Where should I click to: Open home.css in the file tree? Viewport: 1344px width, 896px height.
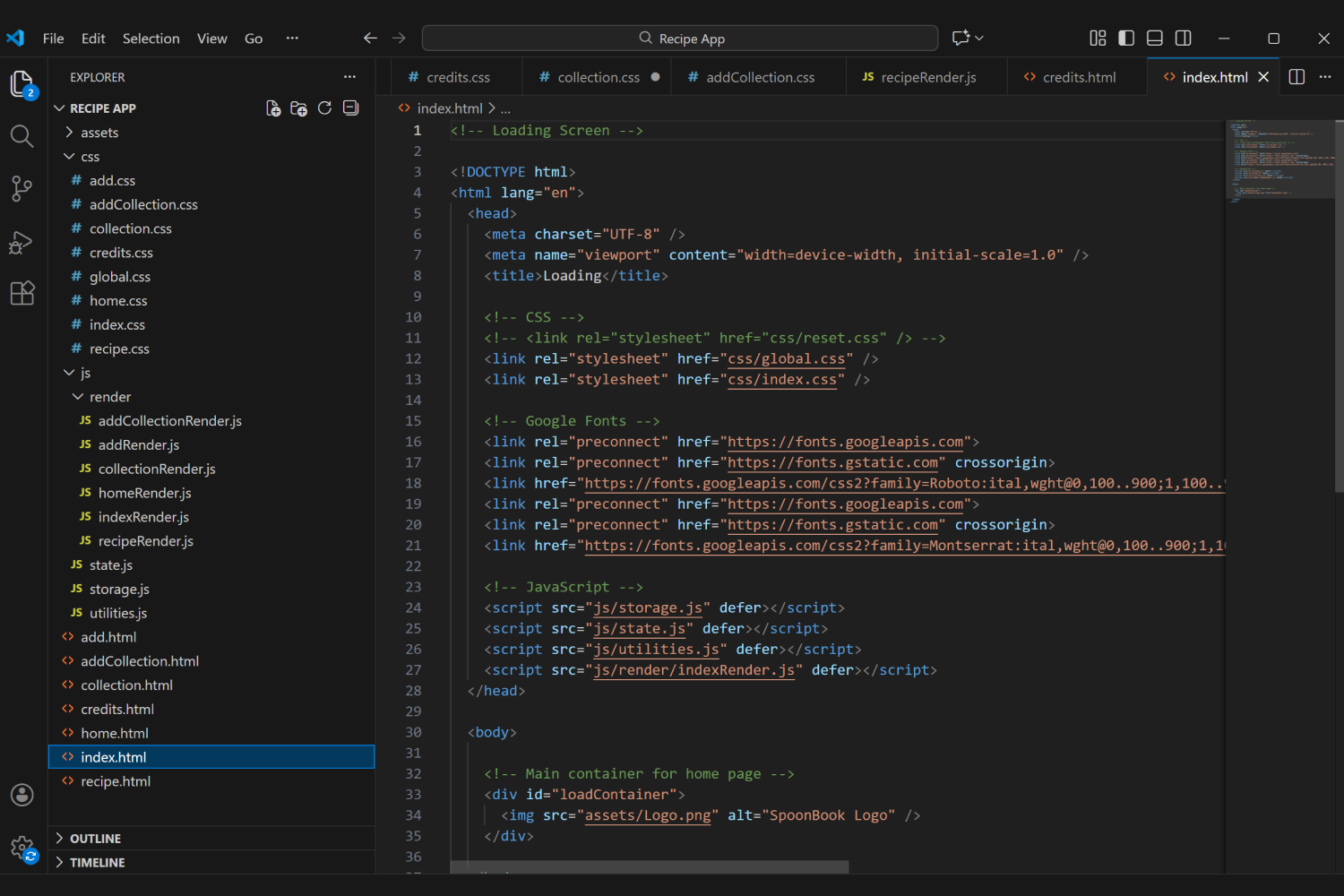(211, 301)
